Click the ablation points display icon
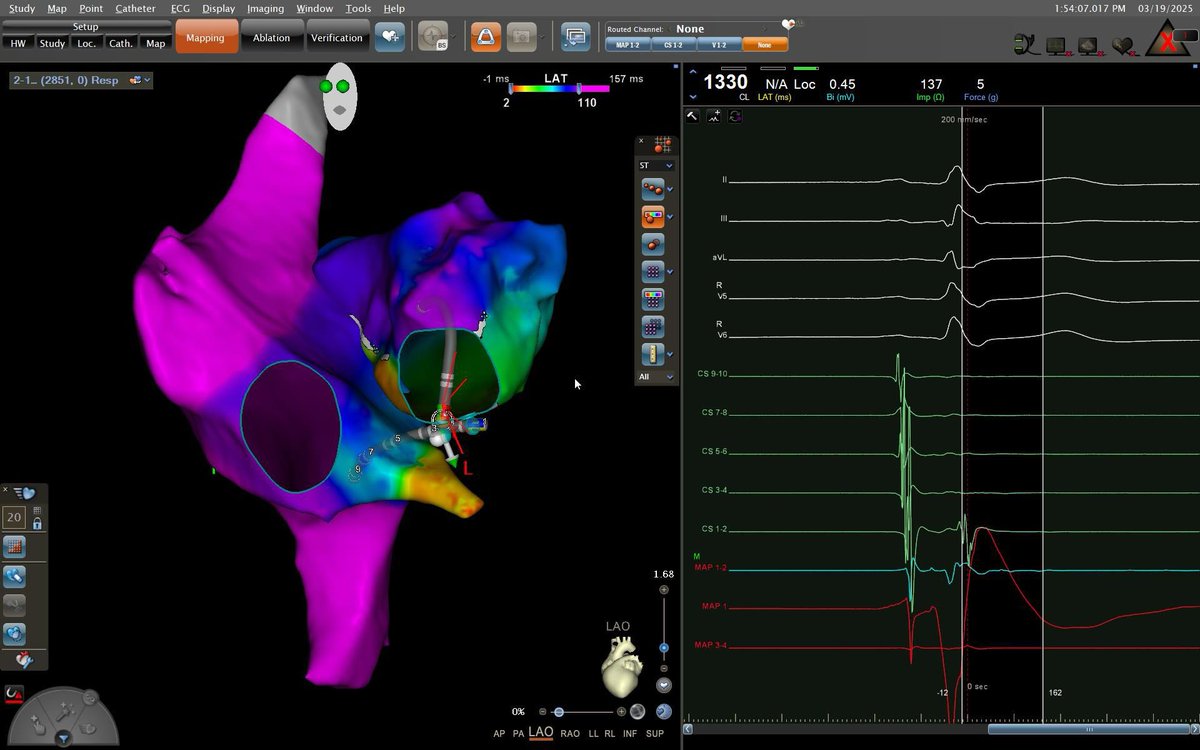Viewport: 1200px width, 750px height. click(651, 188)
